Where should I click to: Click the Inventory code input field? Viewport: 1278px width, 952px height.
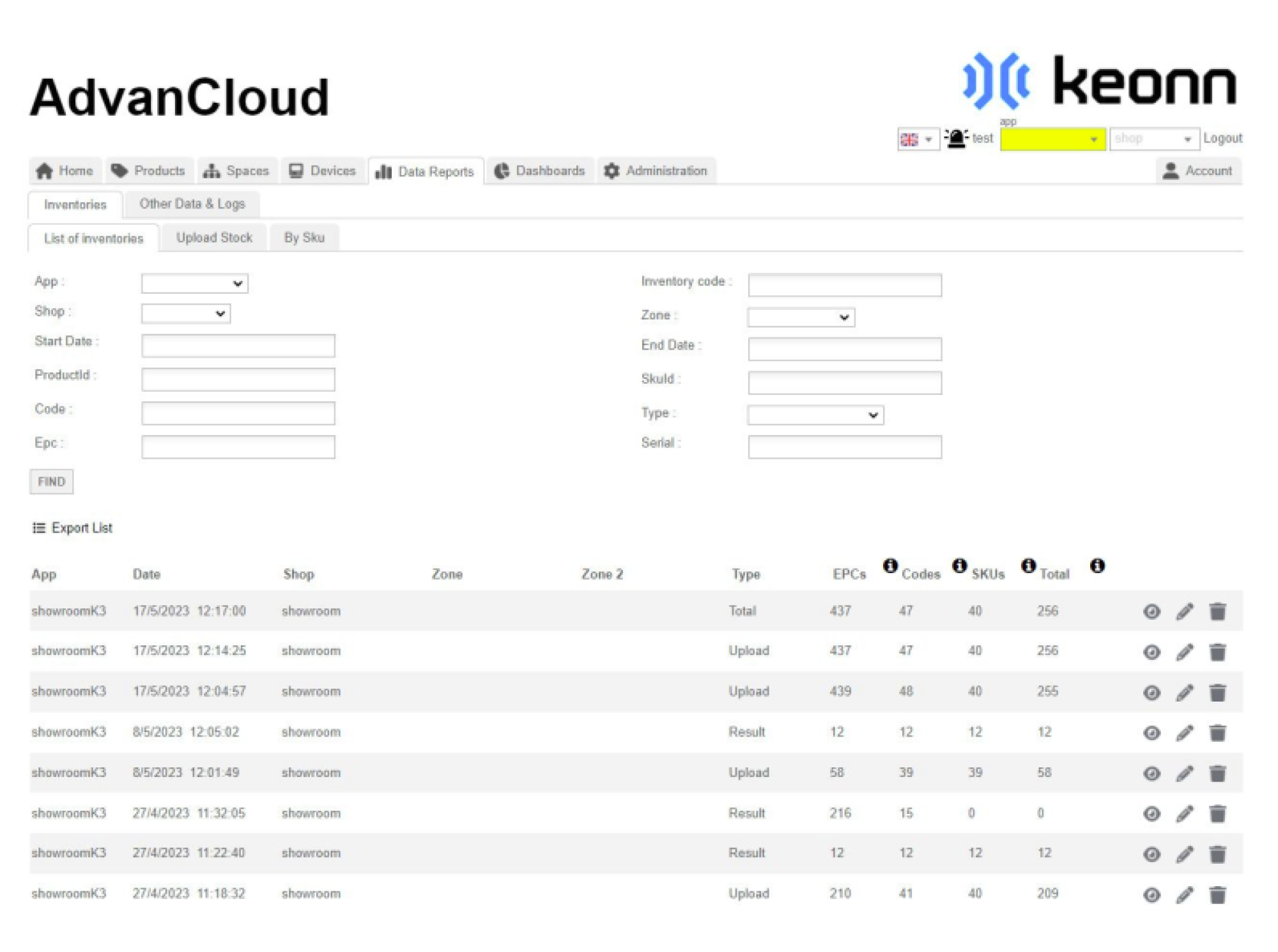click(x=844, y=285)
